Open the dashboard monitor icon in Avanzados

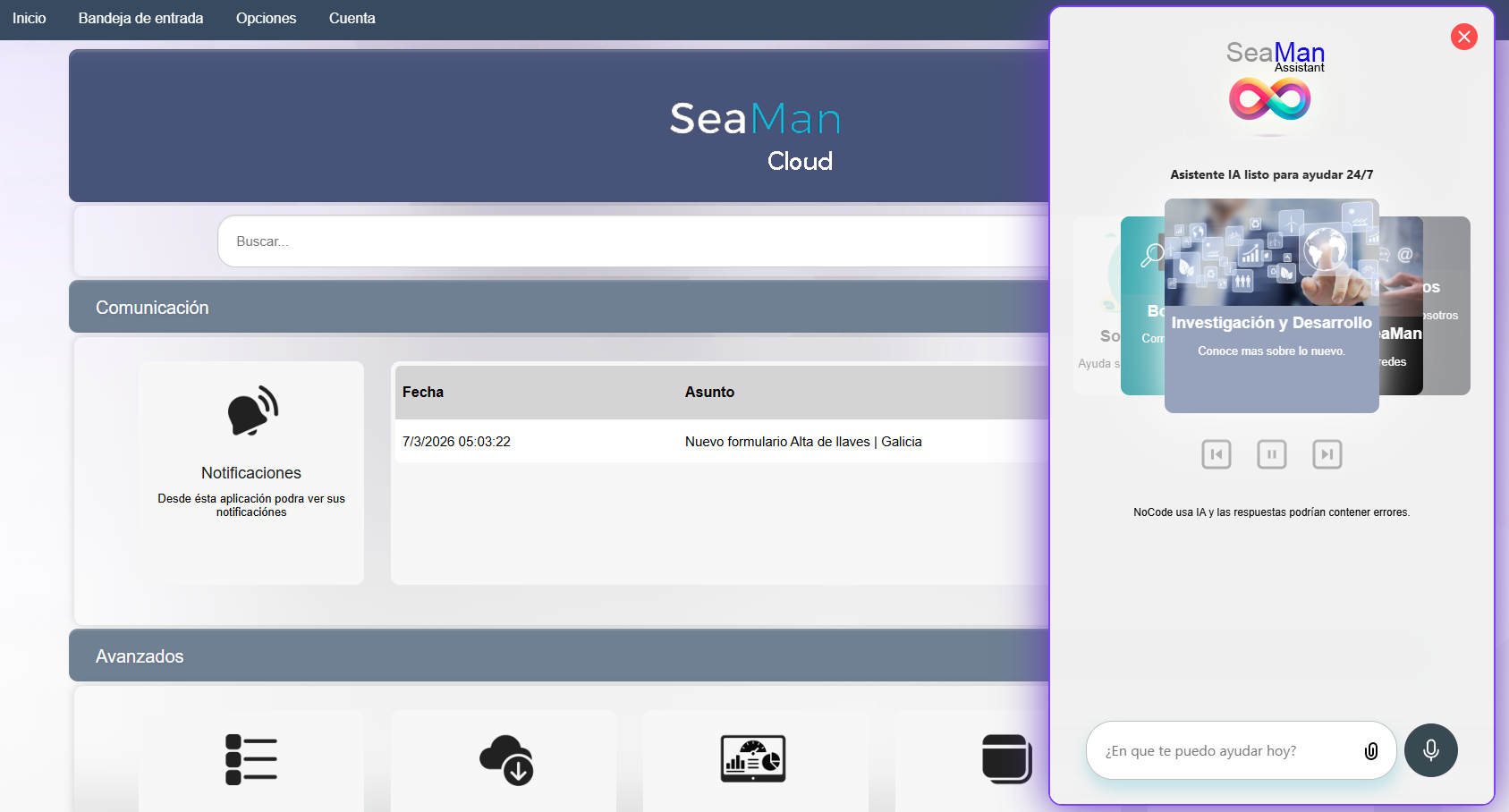pos(753,759)
